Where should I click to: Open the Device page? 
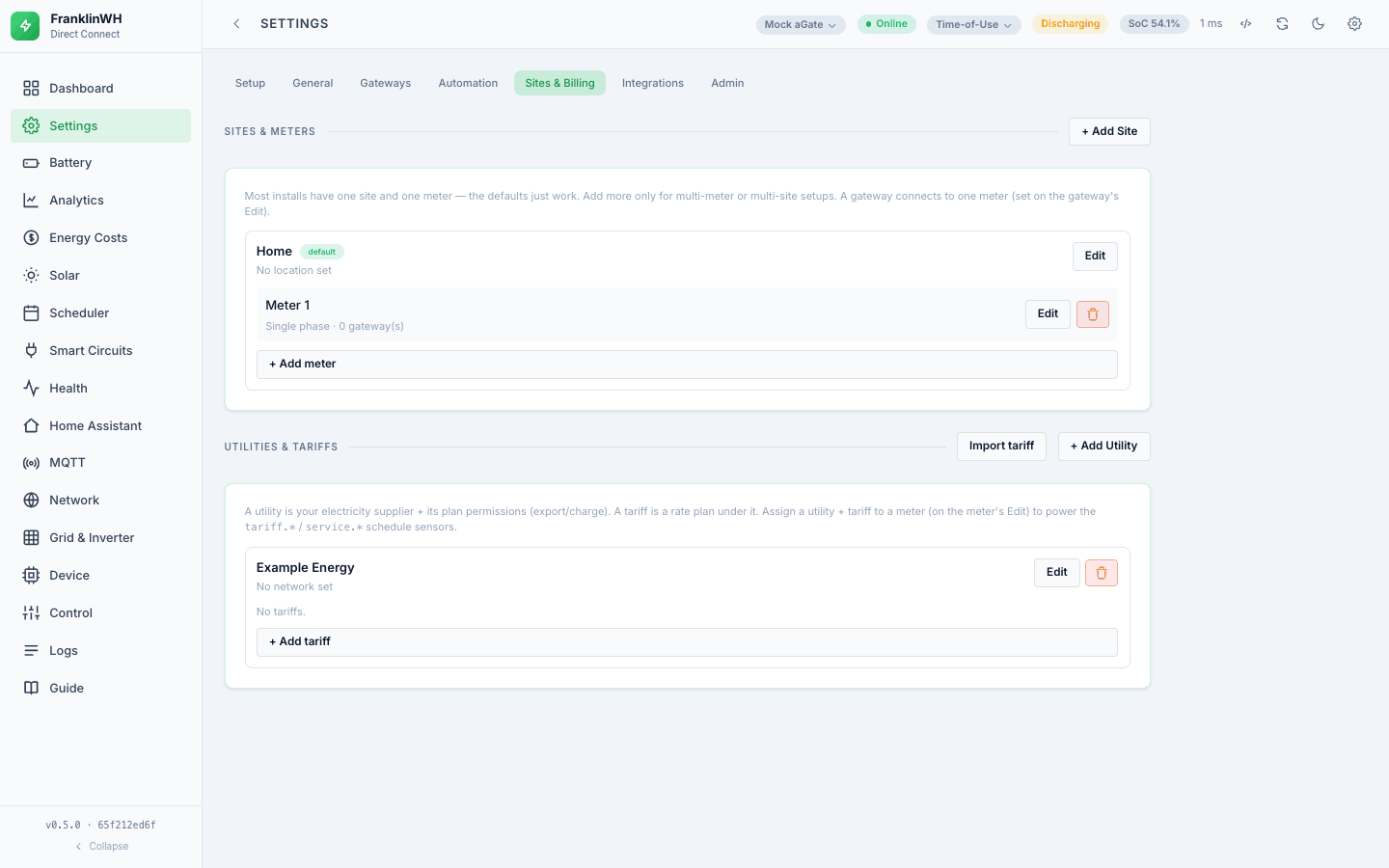(x=100, y=576)
